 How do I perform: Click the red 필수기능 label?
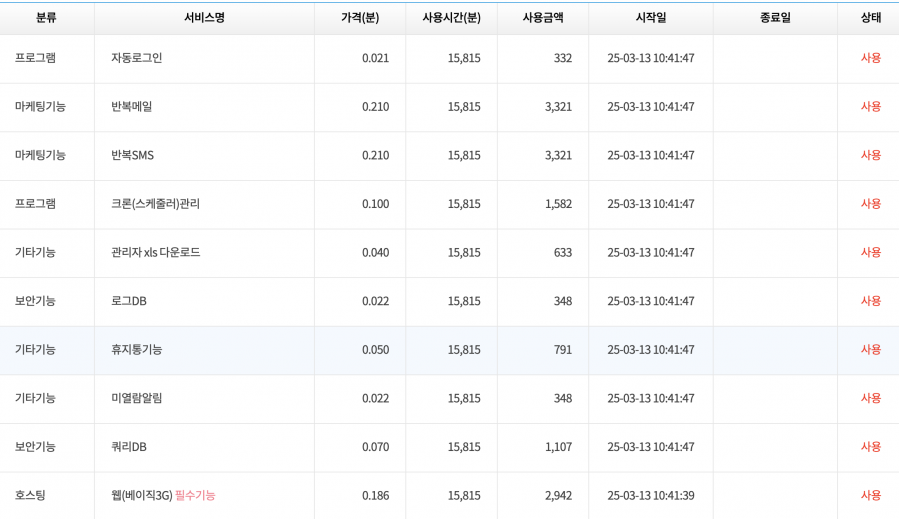point(195,495)
